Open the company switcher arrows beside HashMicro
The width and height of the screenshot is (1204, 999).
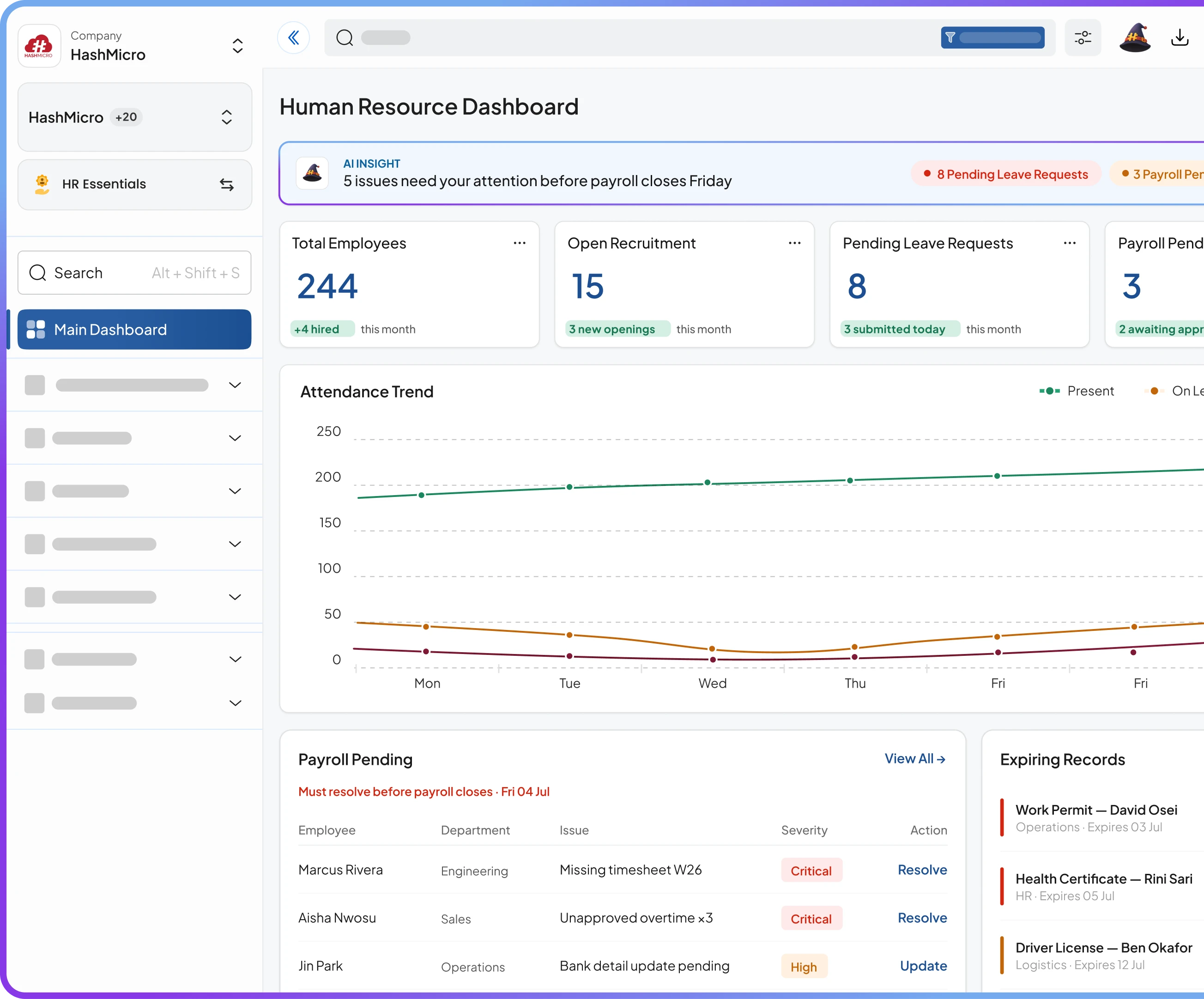point(237,46)
